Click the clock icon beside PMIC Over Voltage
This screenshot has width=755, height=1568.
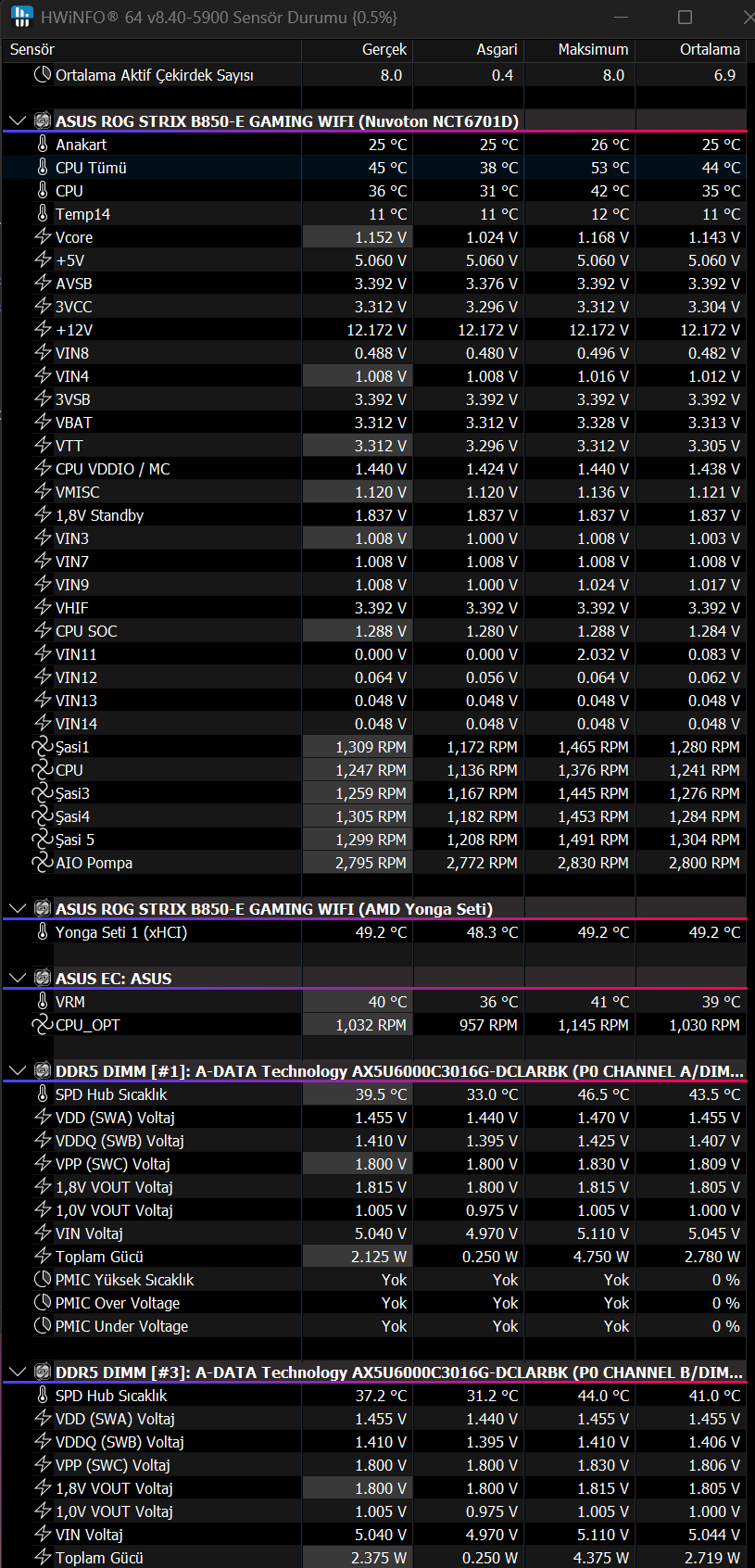tap(43, 1302)
